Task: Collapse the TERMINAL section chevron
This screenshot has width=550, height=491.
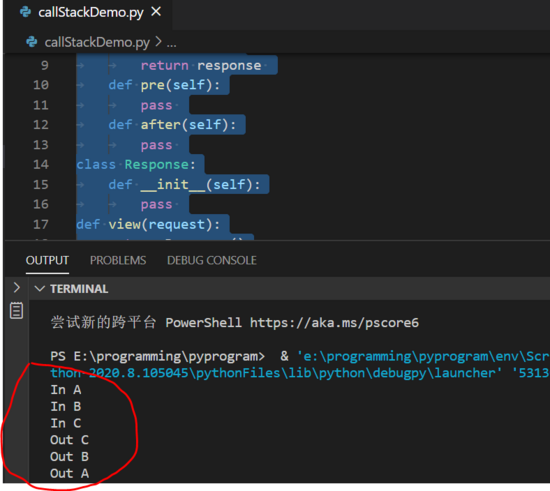Action: [x=39, y=289]
